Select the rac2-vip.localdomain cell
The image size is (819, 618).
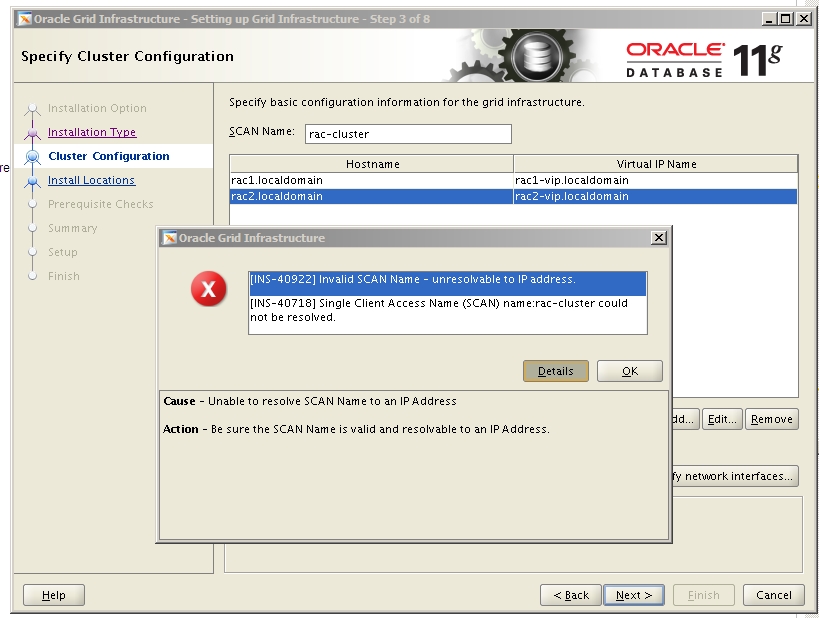pos(656,196)
